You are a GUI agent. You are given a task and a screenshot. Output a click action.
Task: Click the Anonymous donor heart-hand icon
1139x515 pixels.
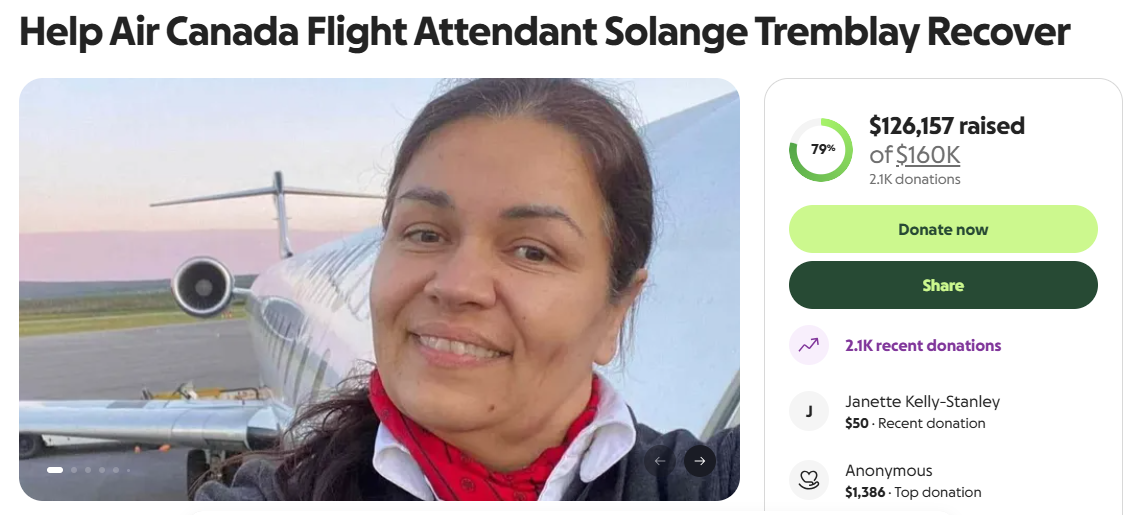tap(808, 480)
